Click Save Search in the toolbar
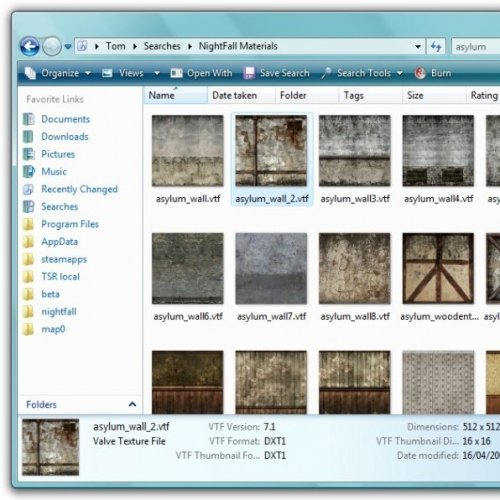Viewport: 500px width, 500px height. (x=277, y=73)
